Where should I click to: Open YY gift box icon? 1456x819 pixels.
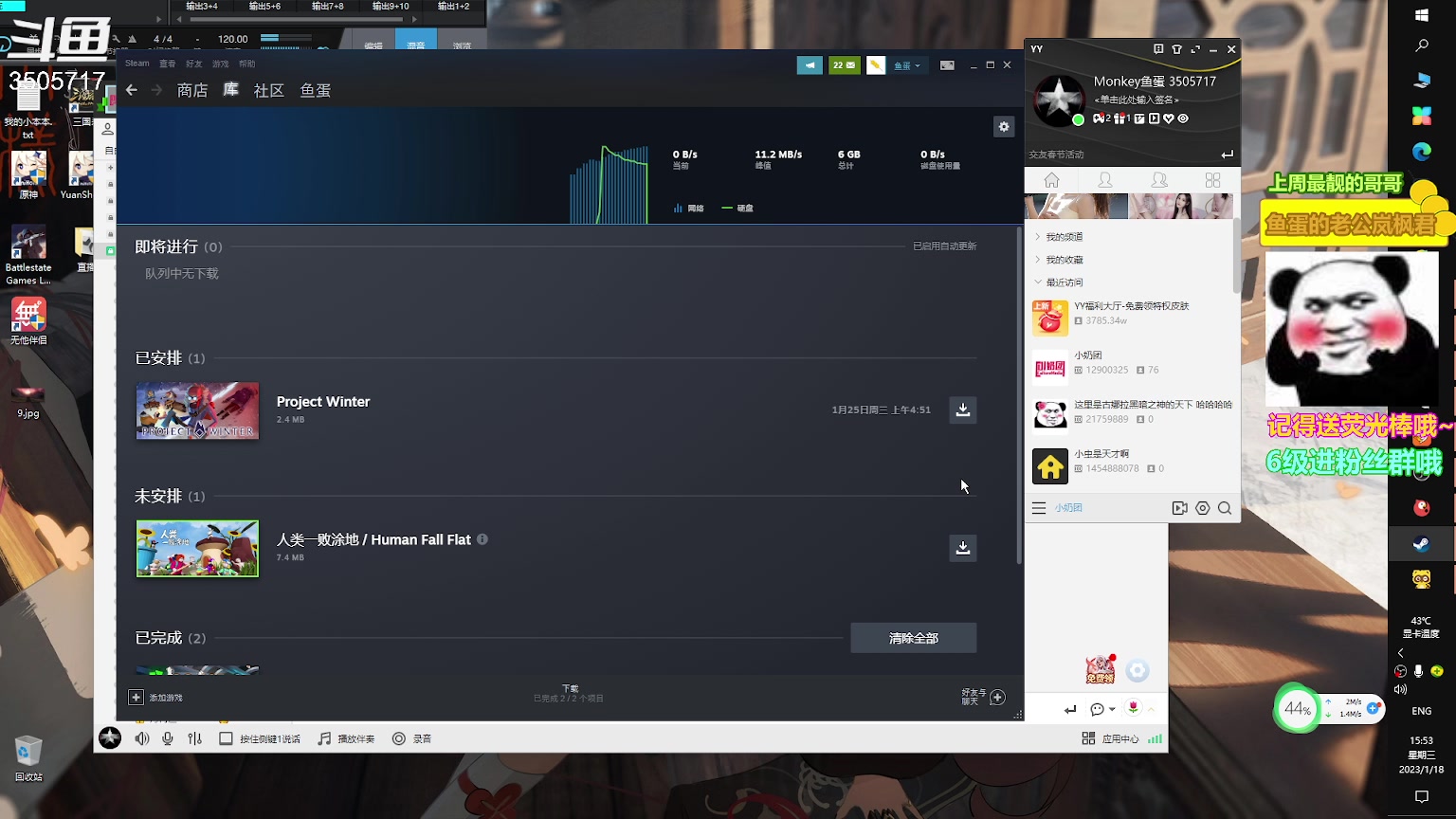tap(1121, 118)
